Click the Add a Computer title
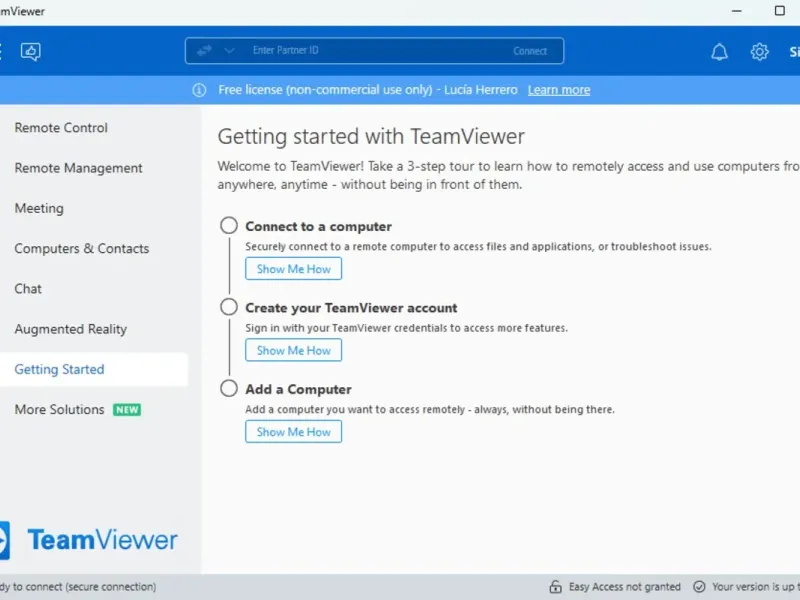 [298, 389]
